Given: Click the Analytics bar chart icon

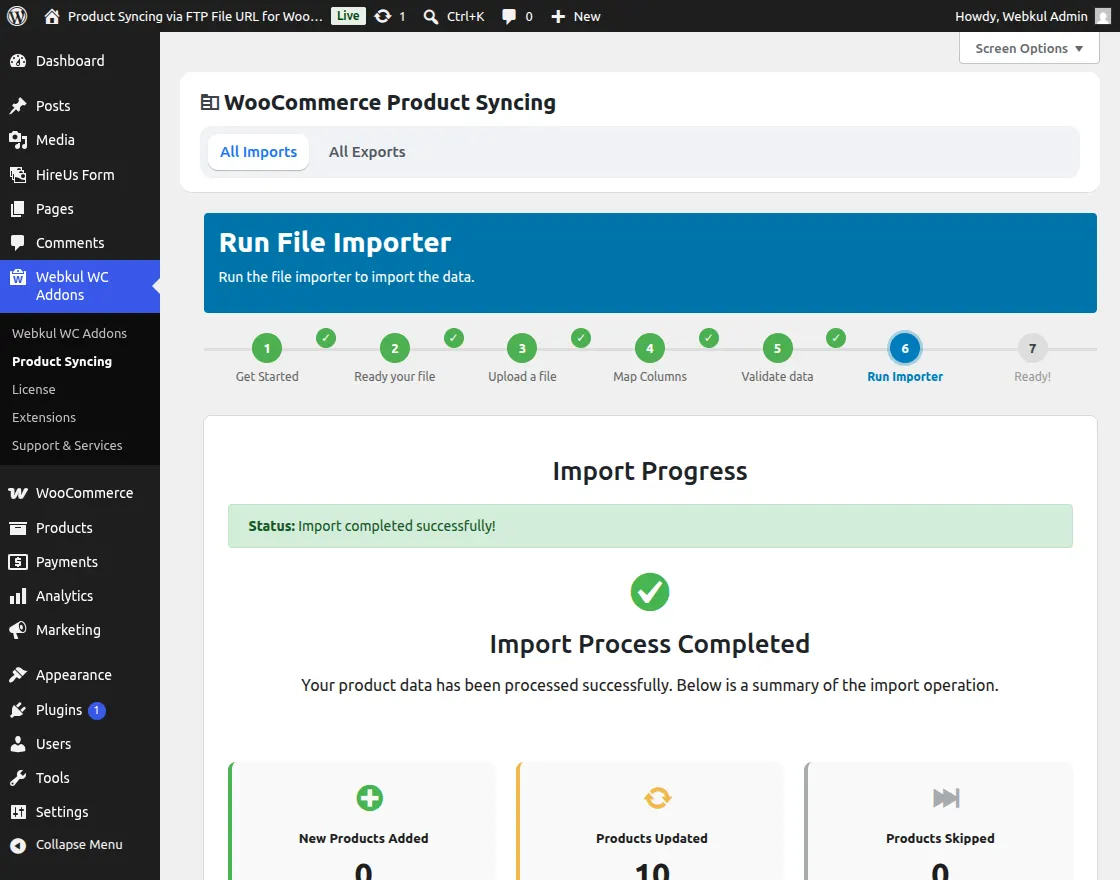Looking at the screenshot, I should [18, 596].
